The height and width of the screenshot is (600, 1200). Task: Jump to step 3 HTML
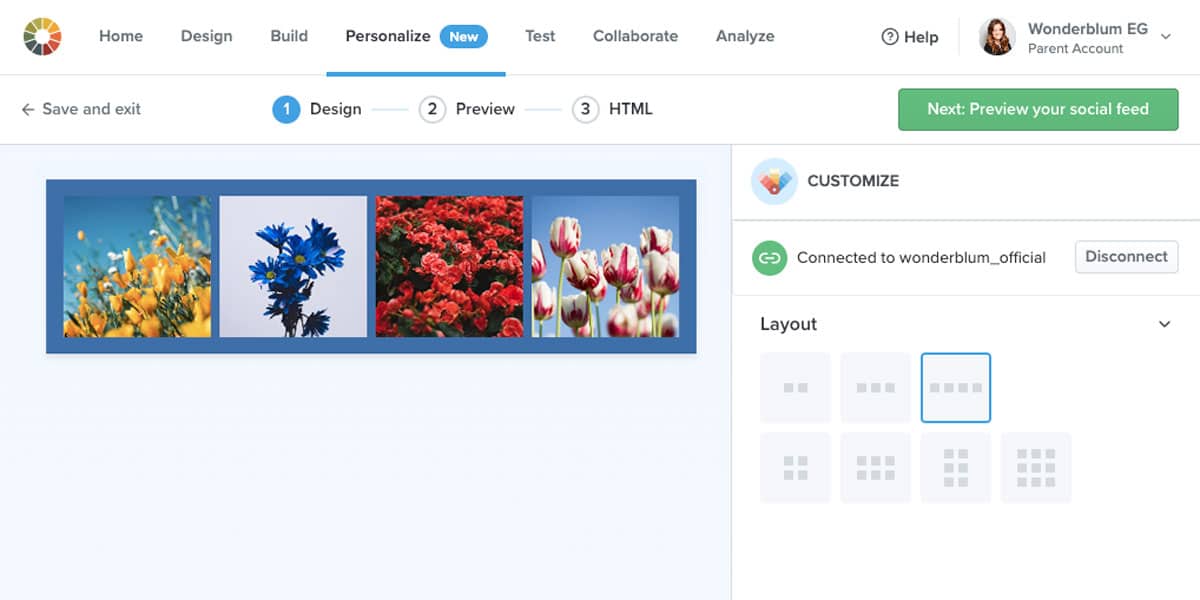(x=612, y=109)
